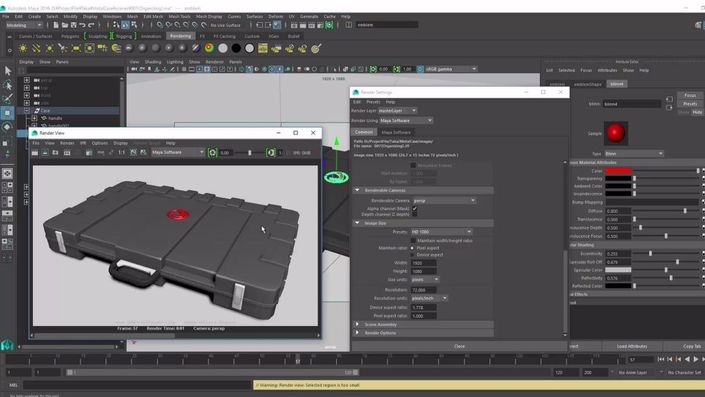The height and width of the screenshot is (397, 705).
Task: Click Redo Previous Render in Render View
Action: click(x=35, y=153)
